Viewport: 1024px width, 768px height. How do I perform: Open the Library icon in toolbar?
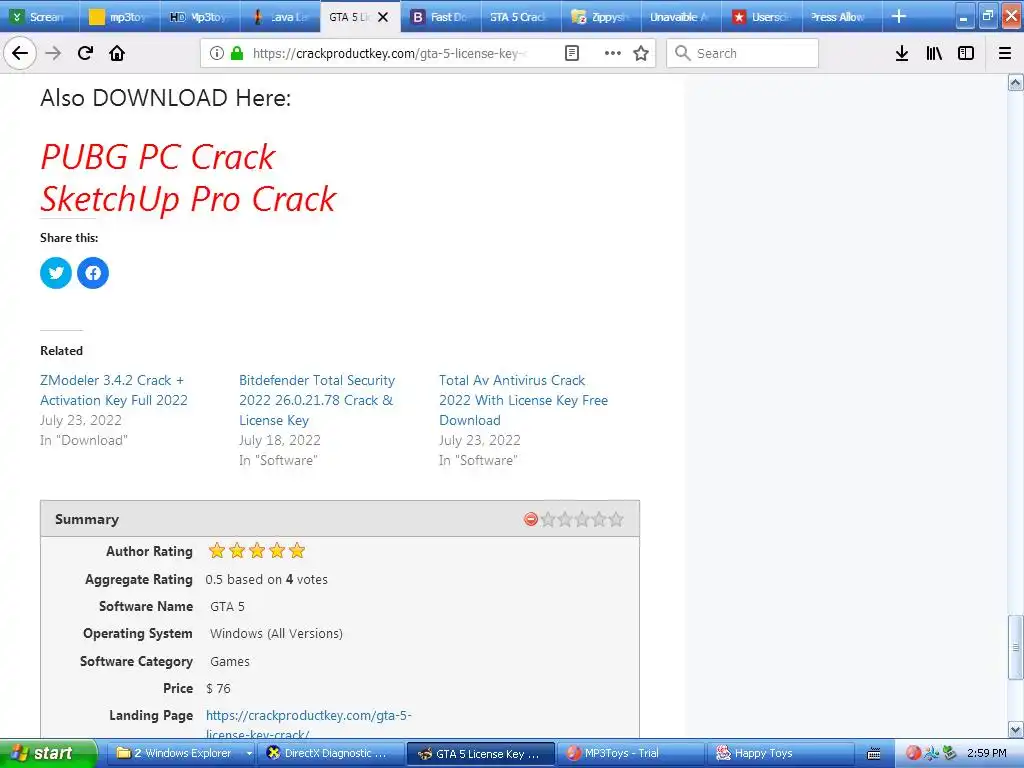pos(934,53)
